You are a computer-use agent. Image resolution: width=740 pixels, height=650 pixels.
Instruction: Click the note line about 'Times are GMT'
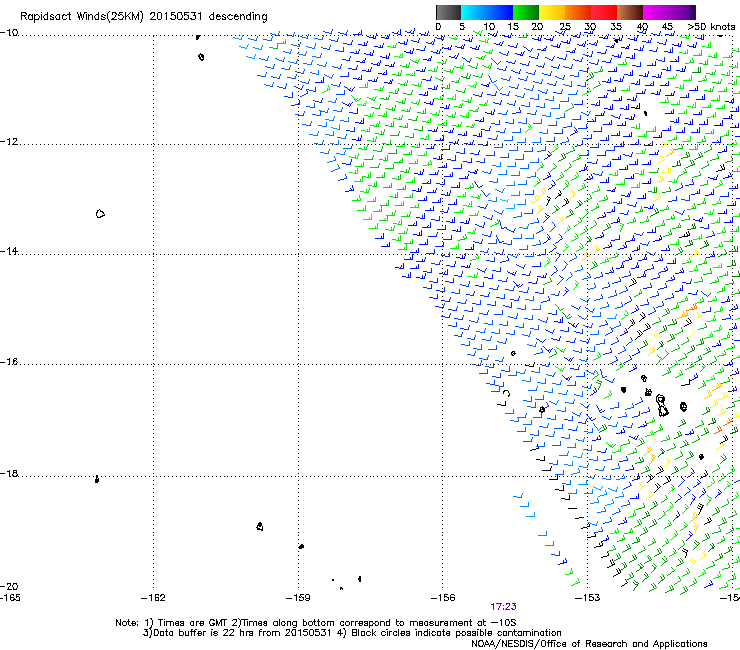pyautogui.click(x=316, y=623)
